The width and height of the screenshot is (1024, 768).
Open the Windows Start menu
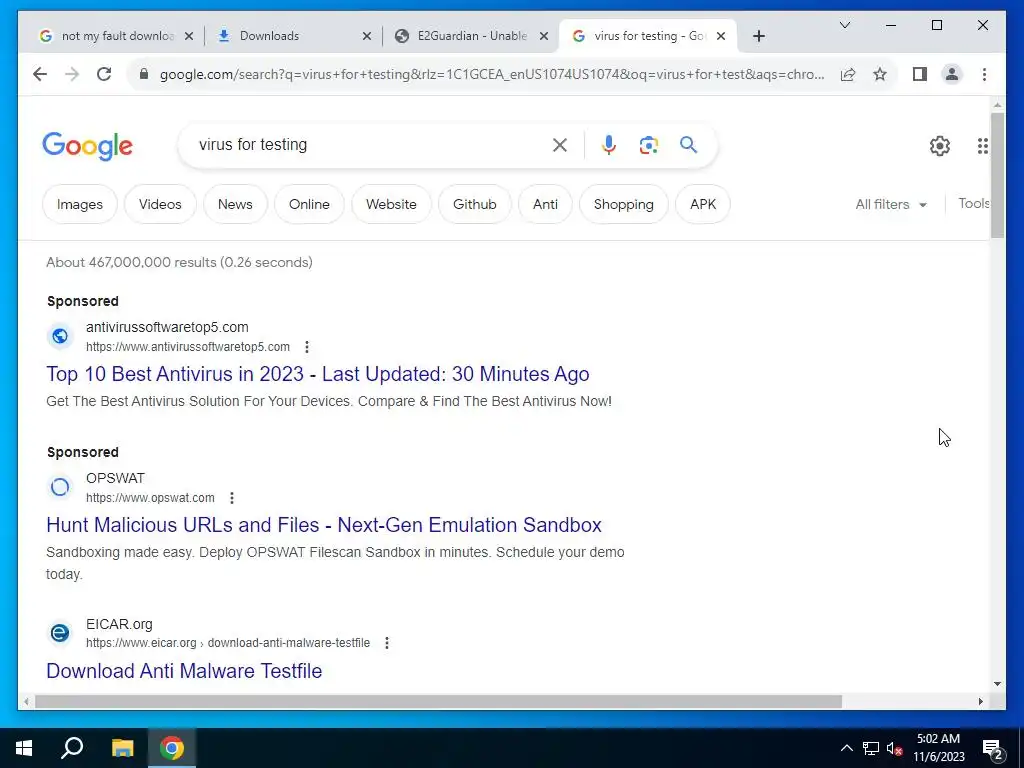point(24,748)
